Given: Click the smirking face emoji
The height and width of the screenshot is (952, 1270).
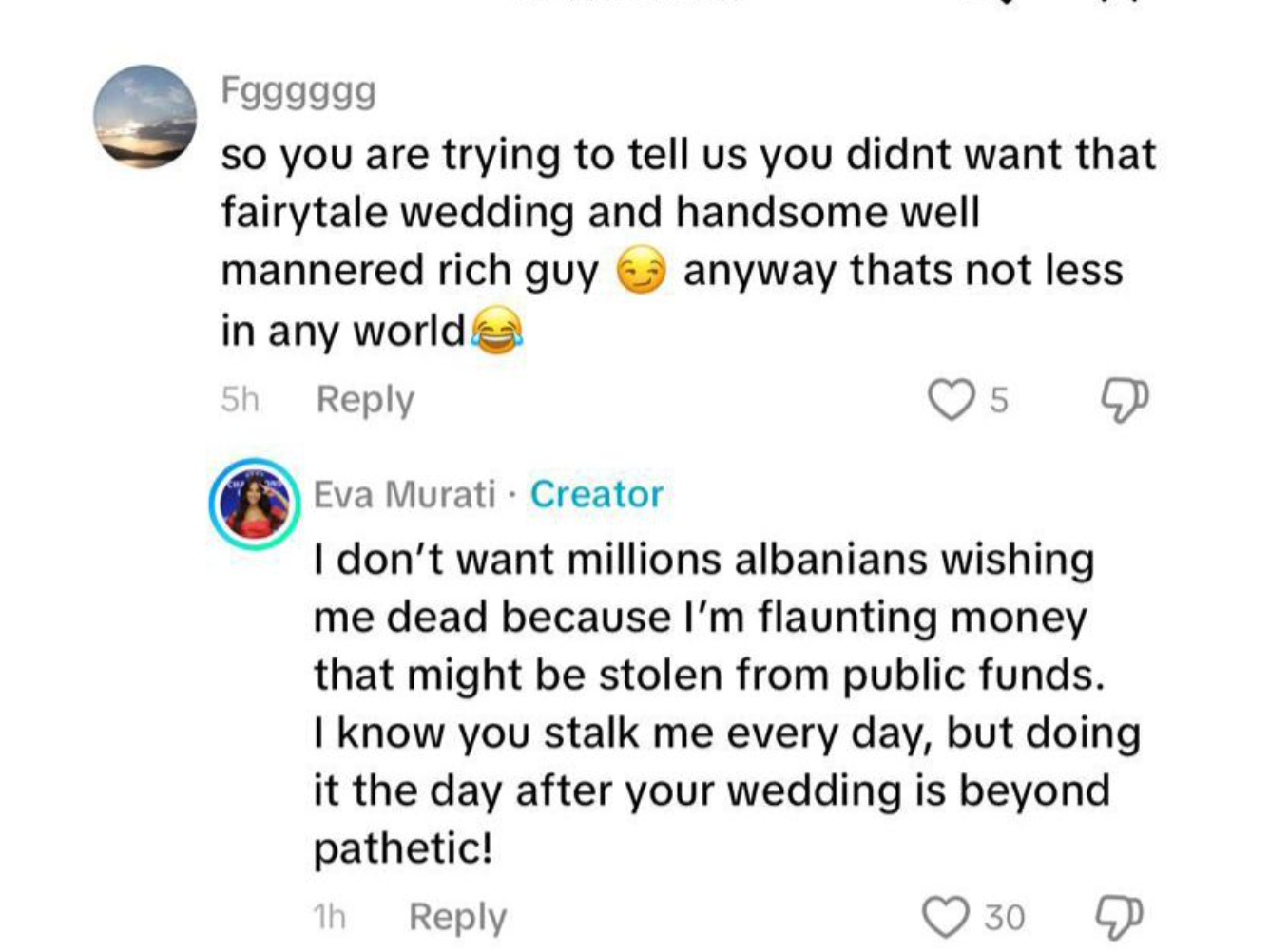Looking at the screenshot, I should [x=641, y=272].
